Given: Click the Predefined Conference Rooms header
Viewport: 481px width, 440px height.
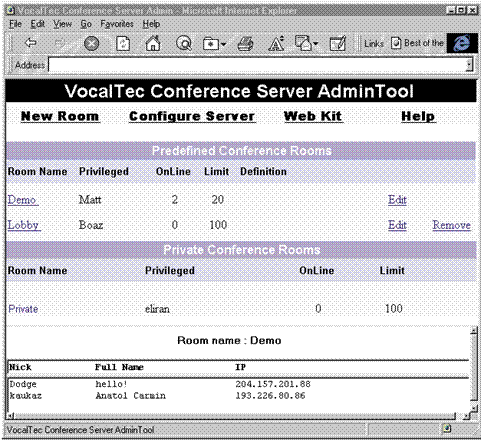Looking at the screenshot, I should click(241, 151).
